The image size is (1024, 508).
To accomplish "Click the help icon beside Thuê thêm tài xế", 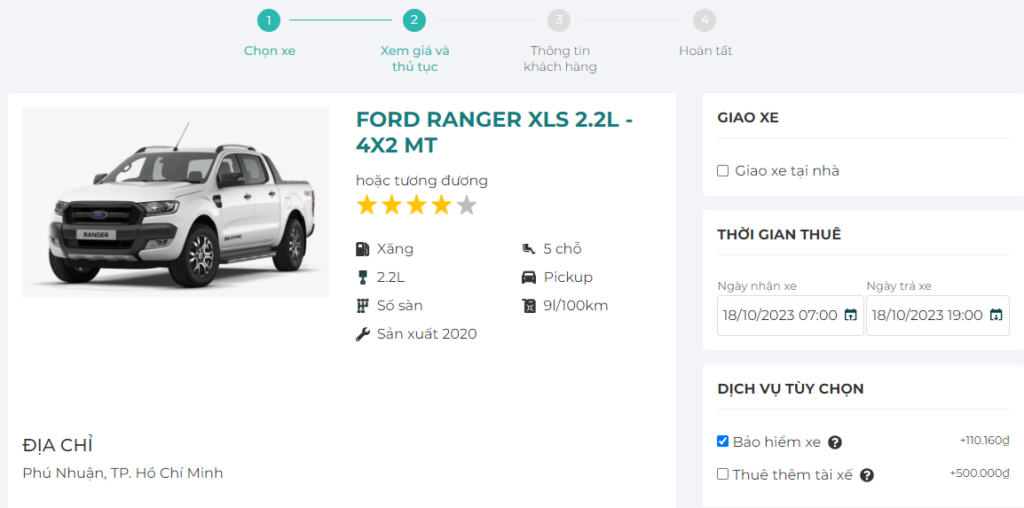I will coord(867,475).
